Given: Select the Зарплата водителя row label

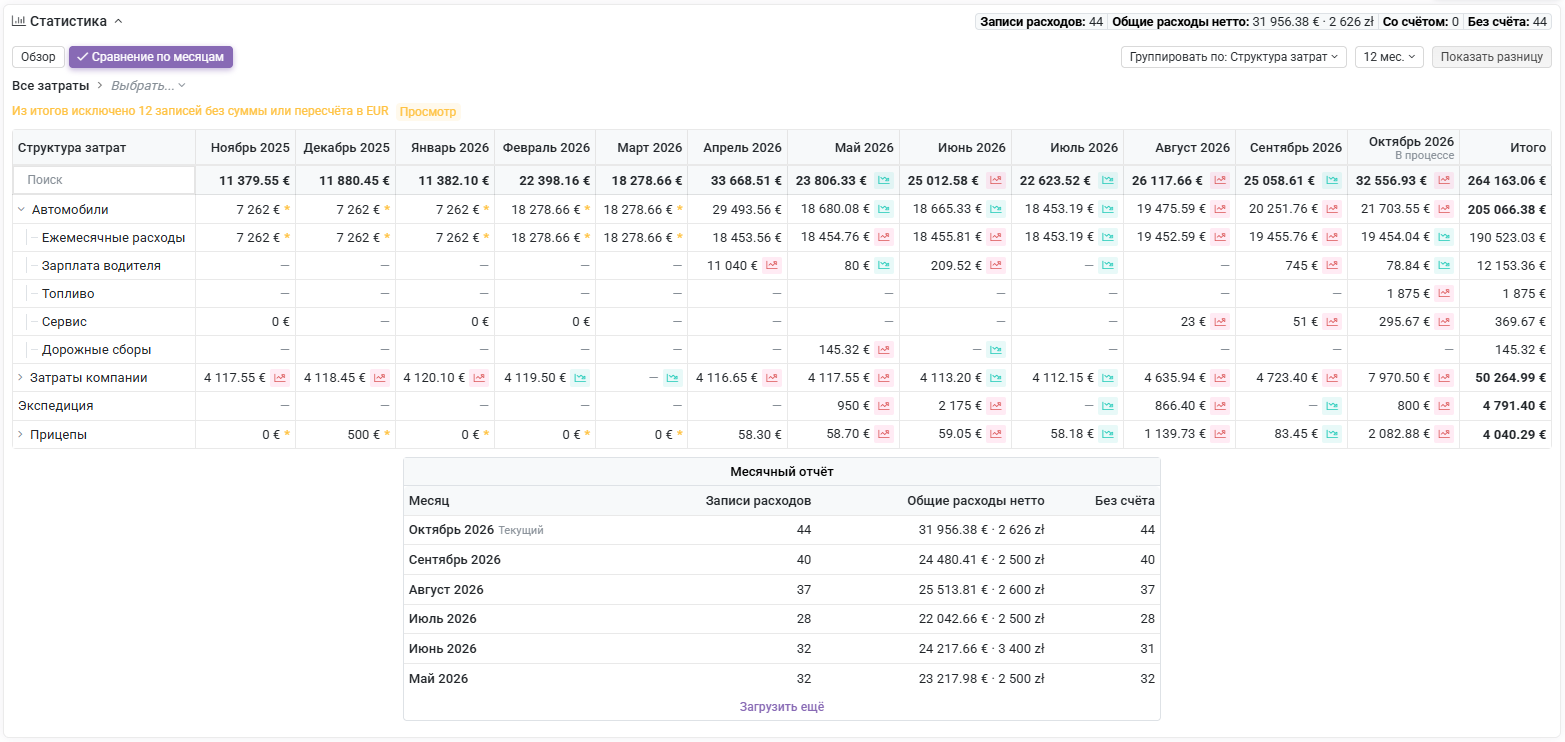Looking at the screenshot, I should pos(101,265).
